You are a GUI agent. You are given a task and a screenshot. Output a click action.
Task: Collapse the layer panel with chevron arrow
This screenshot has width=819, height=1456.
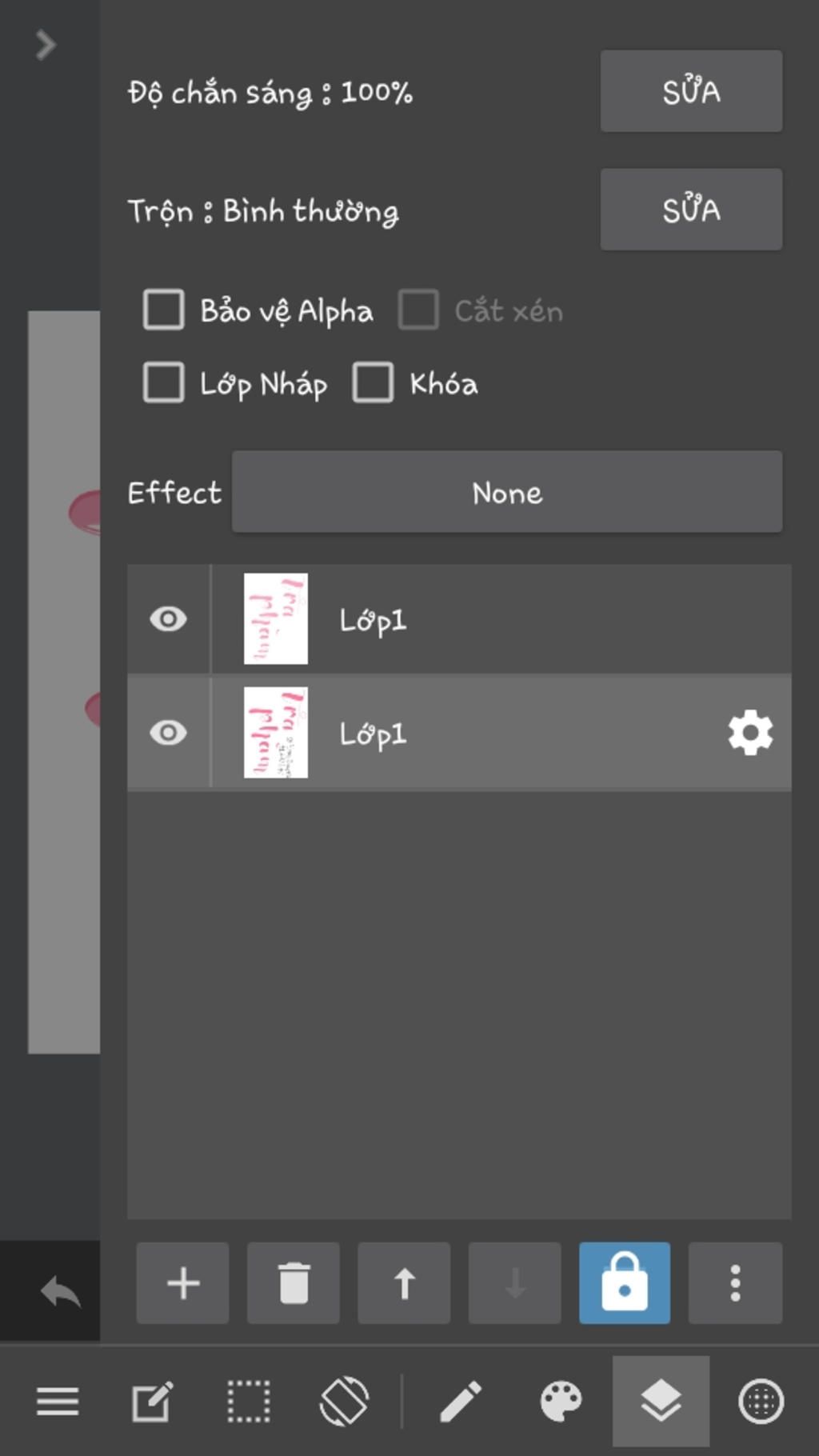pyautogui.click(x=46, y=45)
